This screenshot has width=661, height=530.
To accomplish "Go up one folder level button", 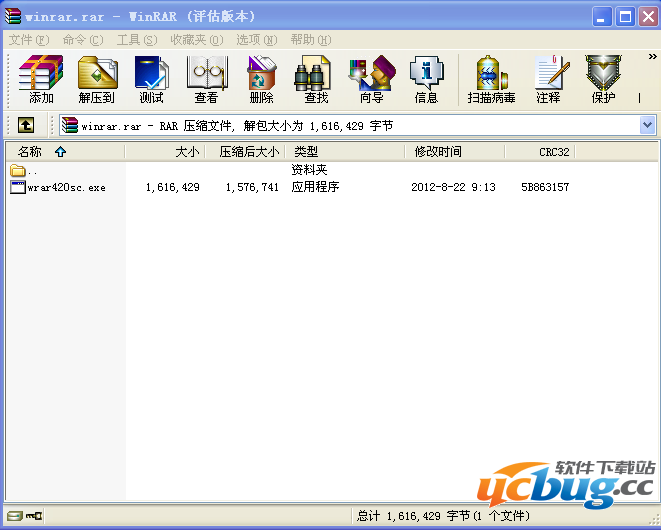I will click(26, 125).
